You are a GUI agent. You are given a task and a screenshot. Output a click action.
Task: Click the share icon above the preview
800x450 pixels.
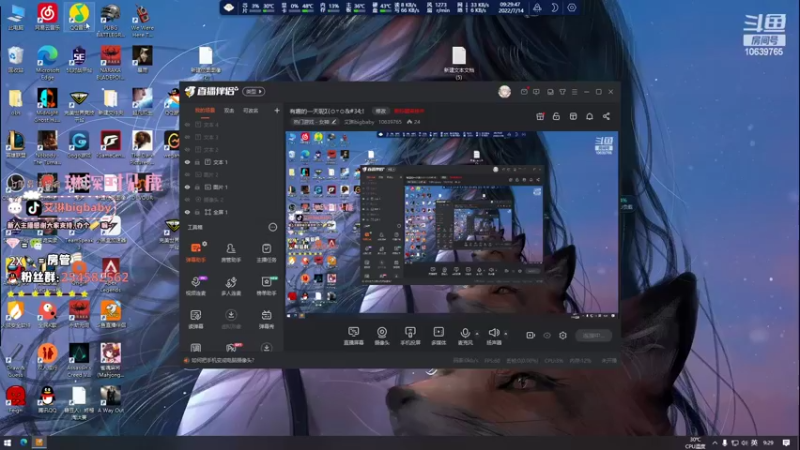606,116
